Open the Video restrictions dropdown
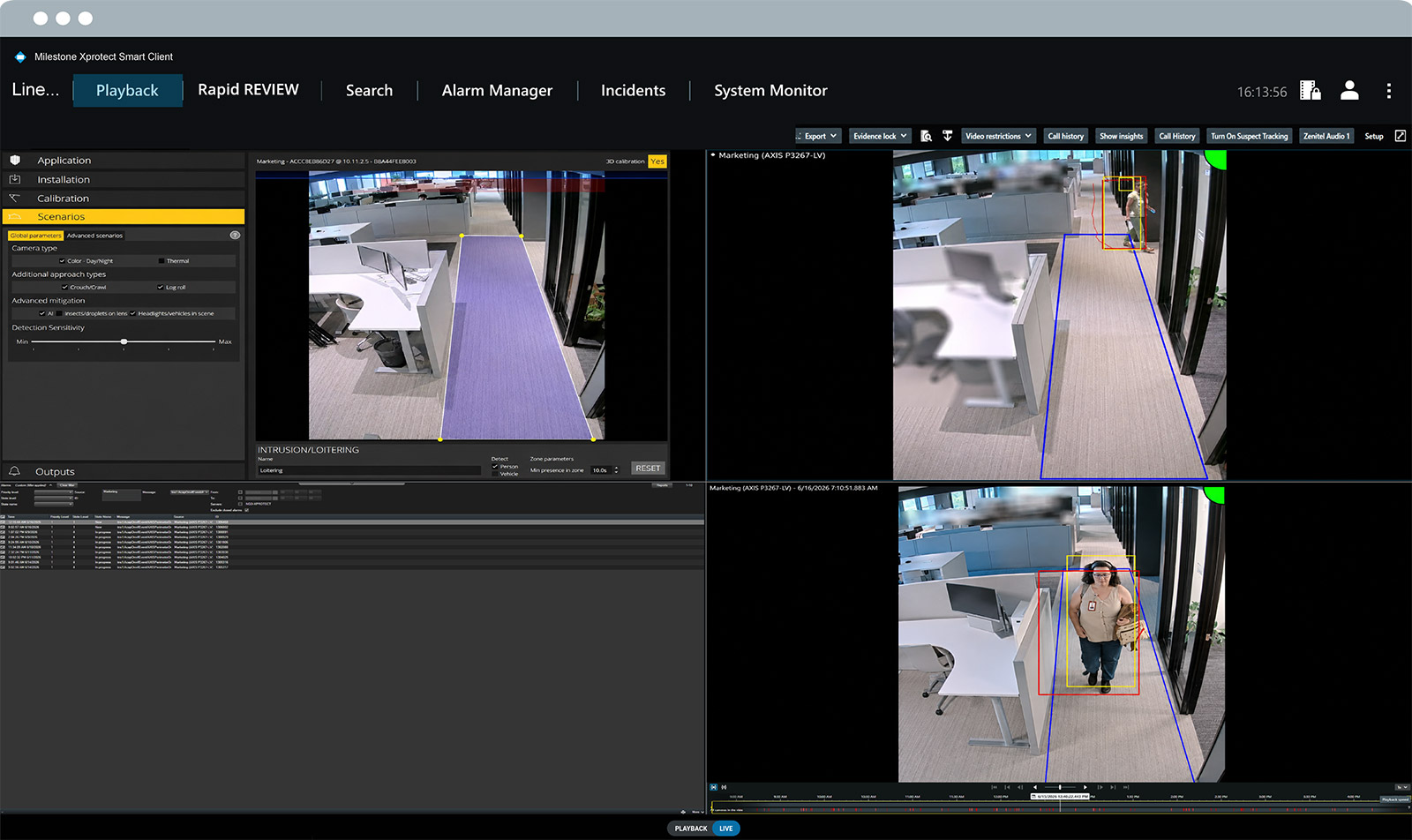1412x840 pixels. tap(998, 136)
